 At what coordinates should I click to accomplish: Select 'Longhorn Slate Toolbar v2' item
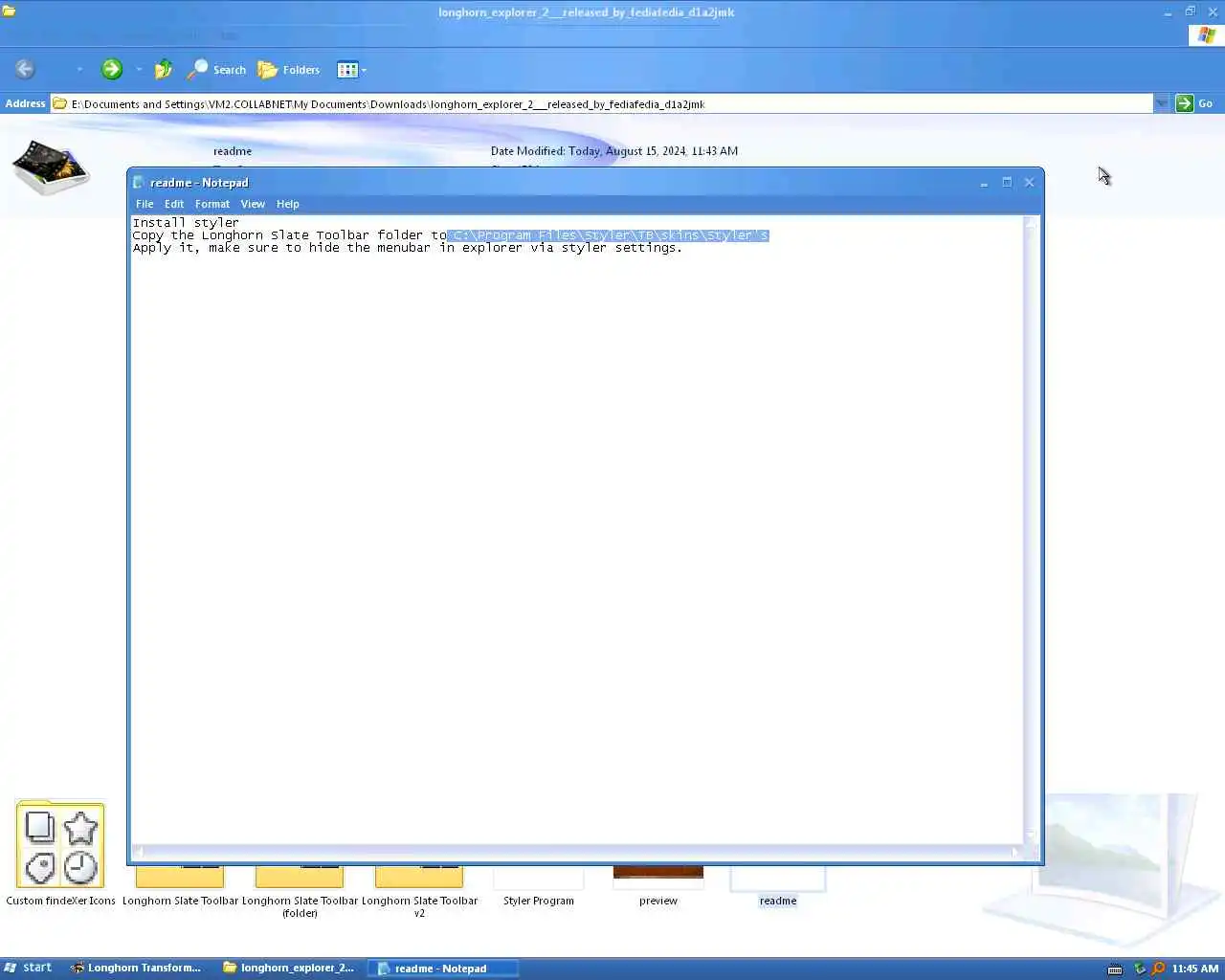(x=419, y=893)
